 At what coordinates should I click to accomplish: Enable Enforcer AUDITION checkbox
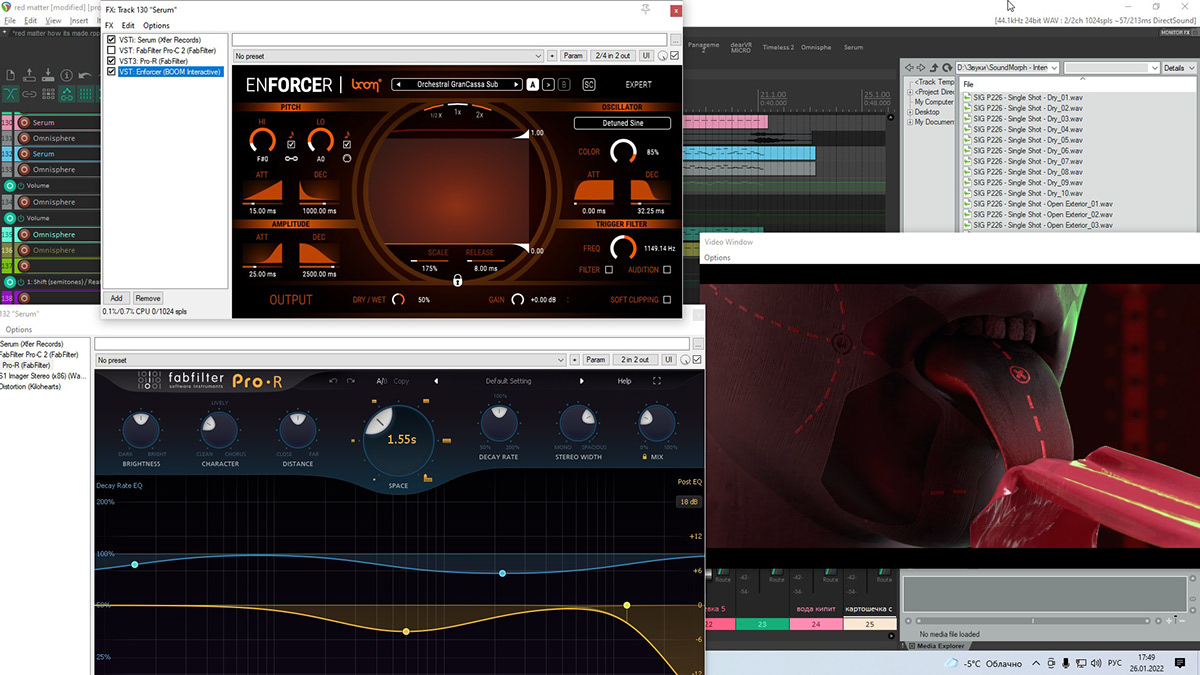pos(667,270)
